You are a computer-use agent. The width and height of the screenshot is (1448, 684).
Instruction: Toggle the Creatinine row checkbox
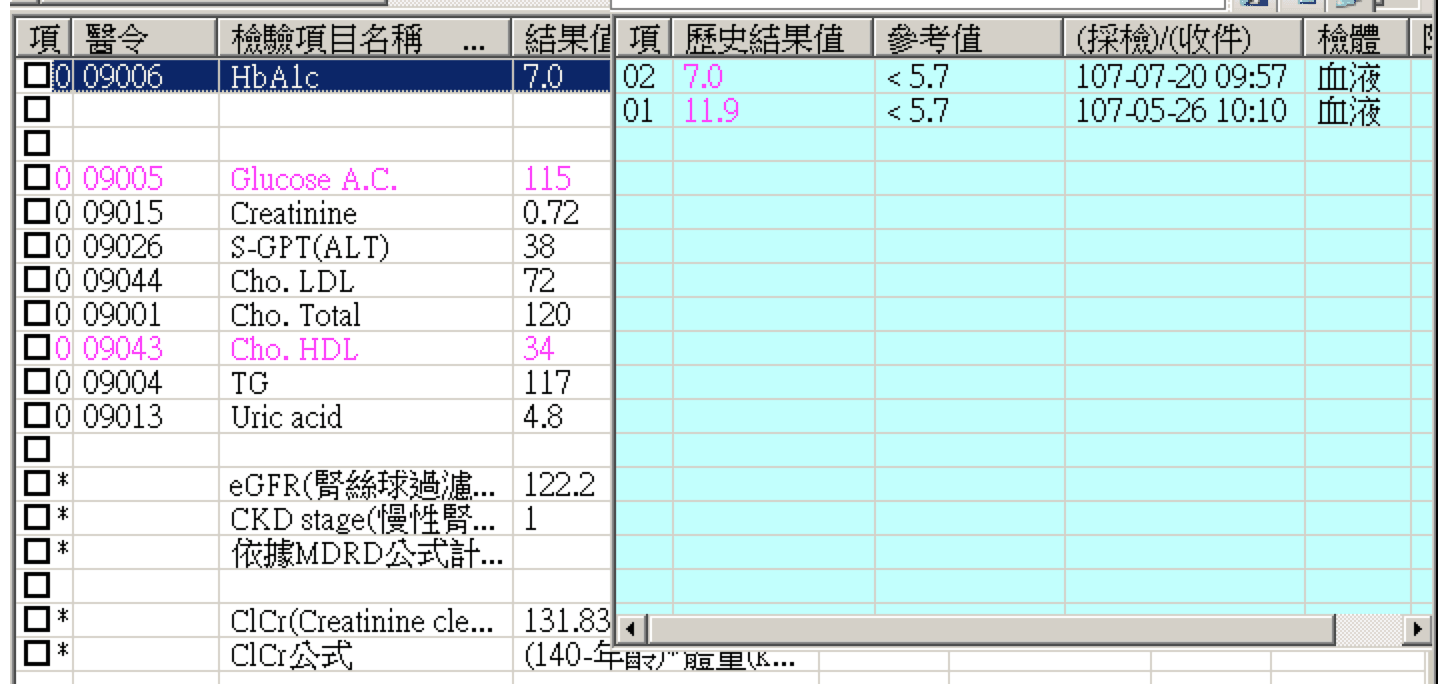[37, 214]
